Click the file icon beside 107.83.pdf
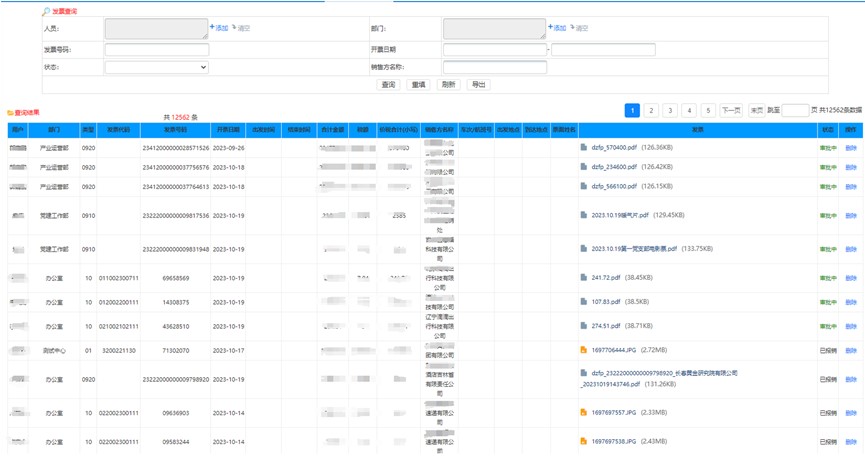This screenshot has height=458, width=865. (584, 302)
